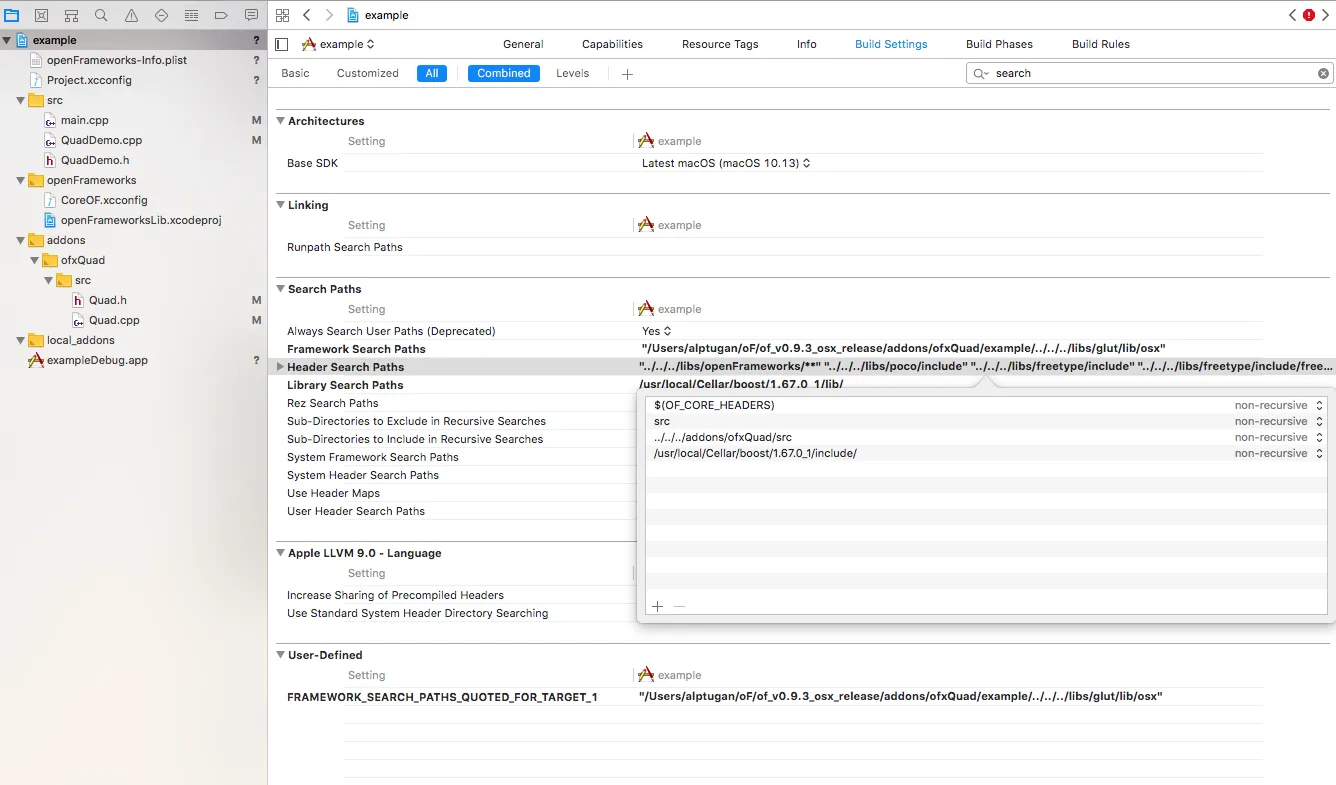The image size is (1336, 785).
Task: Click the red error indicator icon
Action: 1309,15
